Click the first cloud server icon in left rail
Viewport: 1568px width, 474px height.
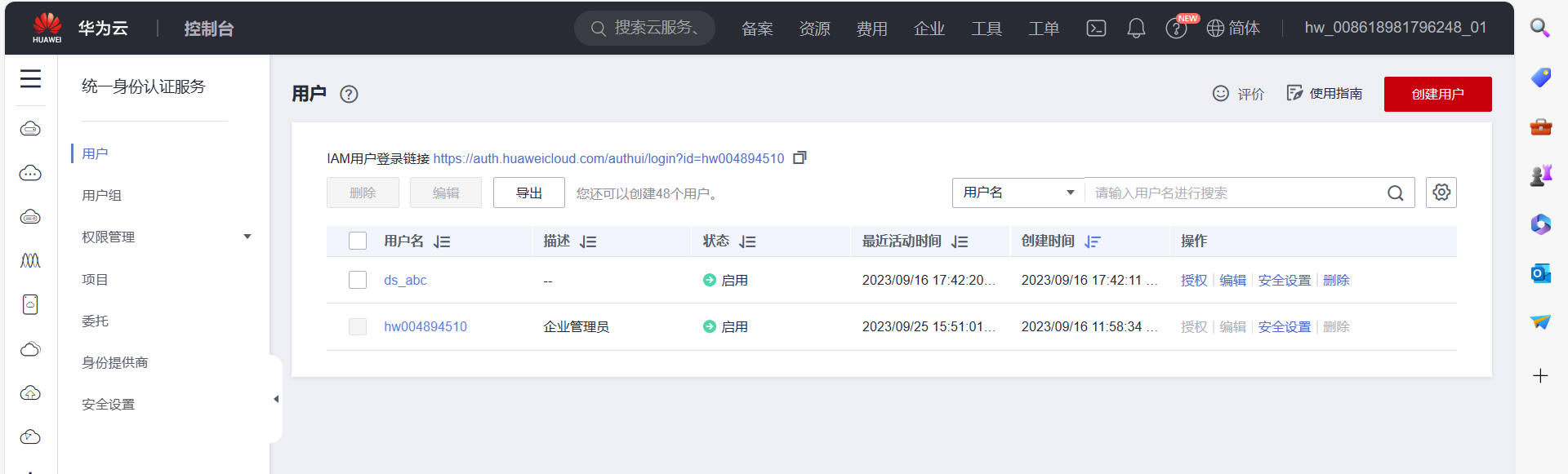coord(30,129)
